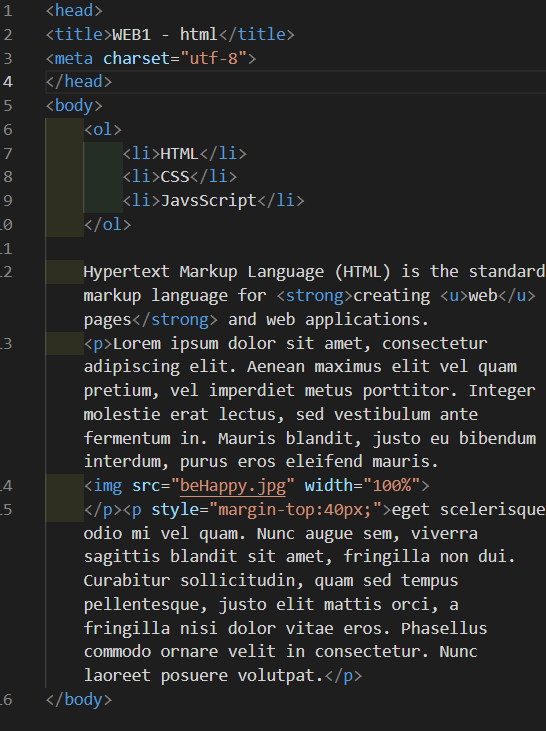Place cursor on the closing </head> tag

pos(79,82)
